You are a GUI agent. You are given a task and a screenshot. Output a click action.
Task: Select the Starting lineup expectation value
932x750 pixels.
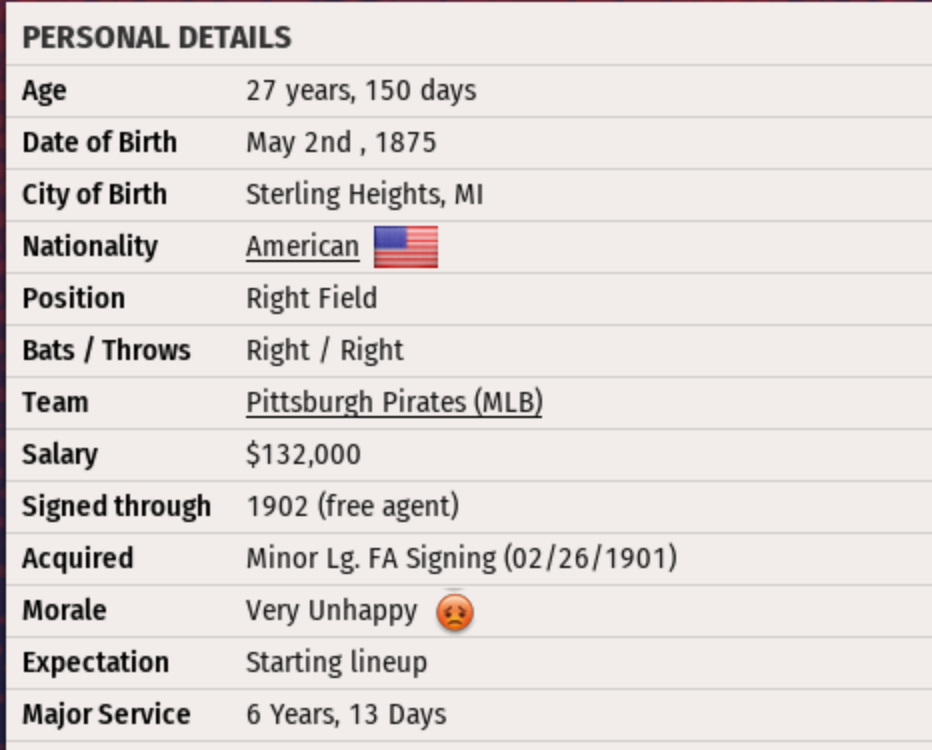pyautogui.click(x=336, y=662)
